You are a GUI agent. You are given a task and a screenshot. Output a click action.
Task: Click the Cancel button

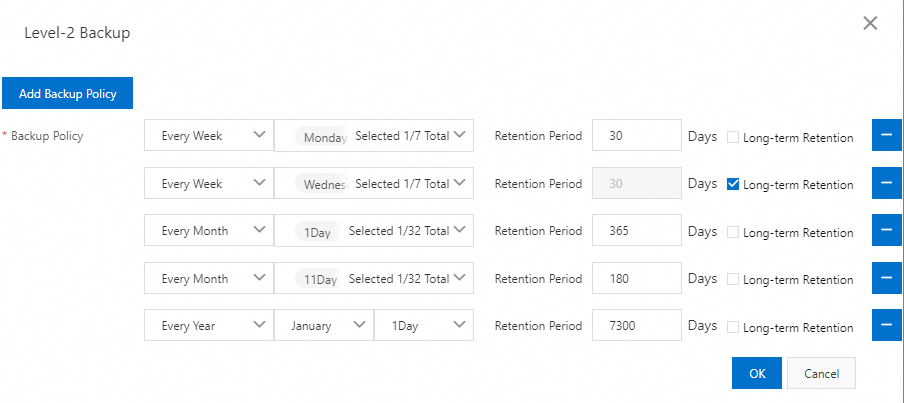pyautogui.click(x=821, y=373)
